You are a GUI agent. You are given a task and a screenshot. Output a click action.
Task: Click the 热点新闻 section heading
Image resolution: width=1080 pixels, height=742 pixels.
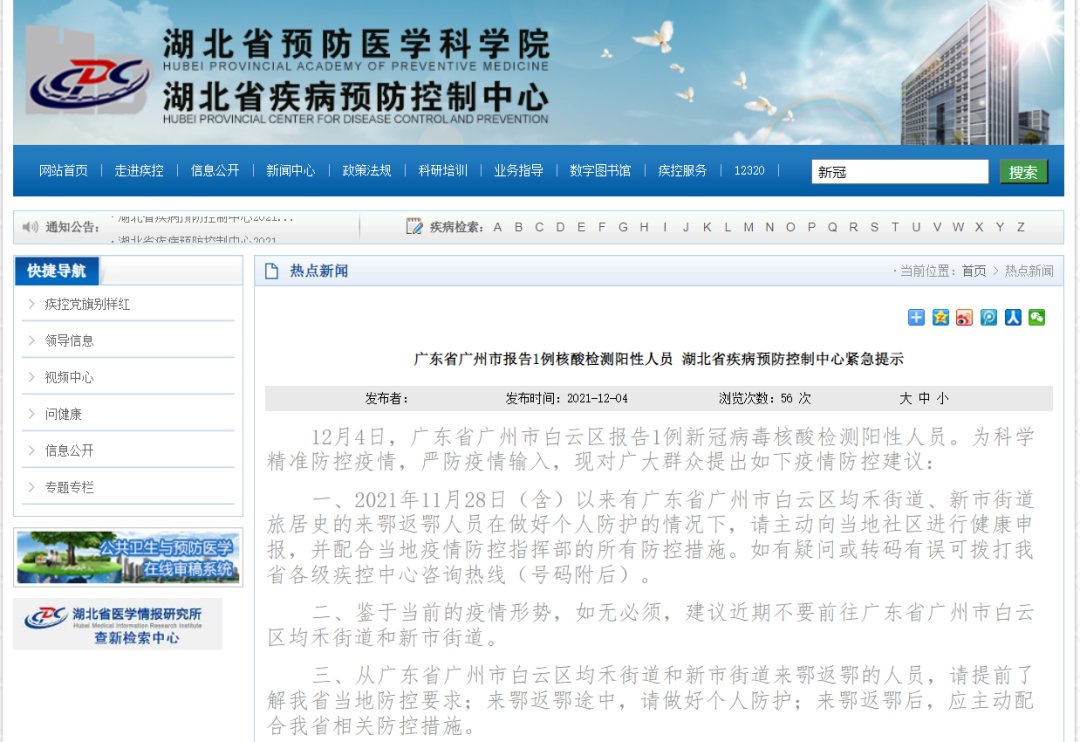(x=318, y=271)
